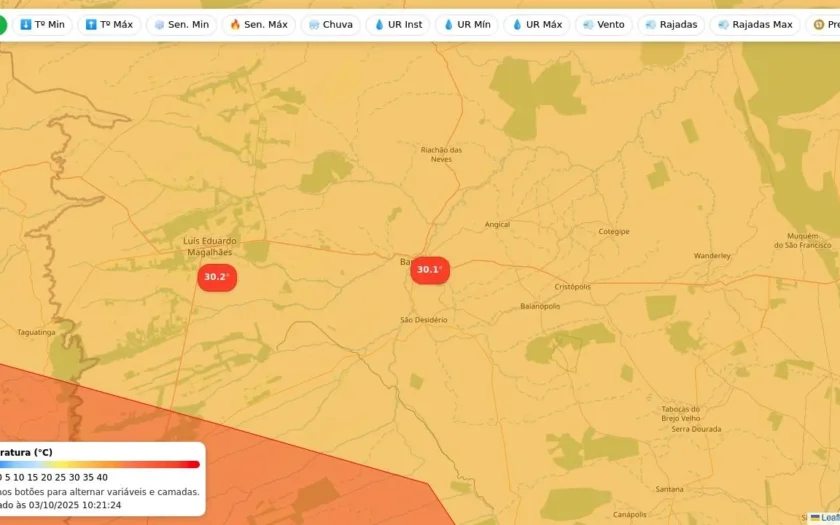This screenshot has width=840, height=525.
Task: Click the droplet icon on UR Mín
Action: [x=448, y=25]
